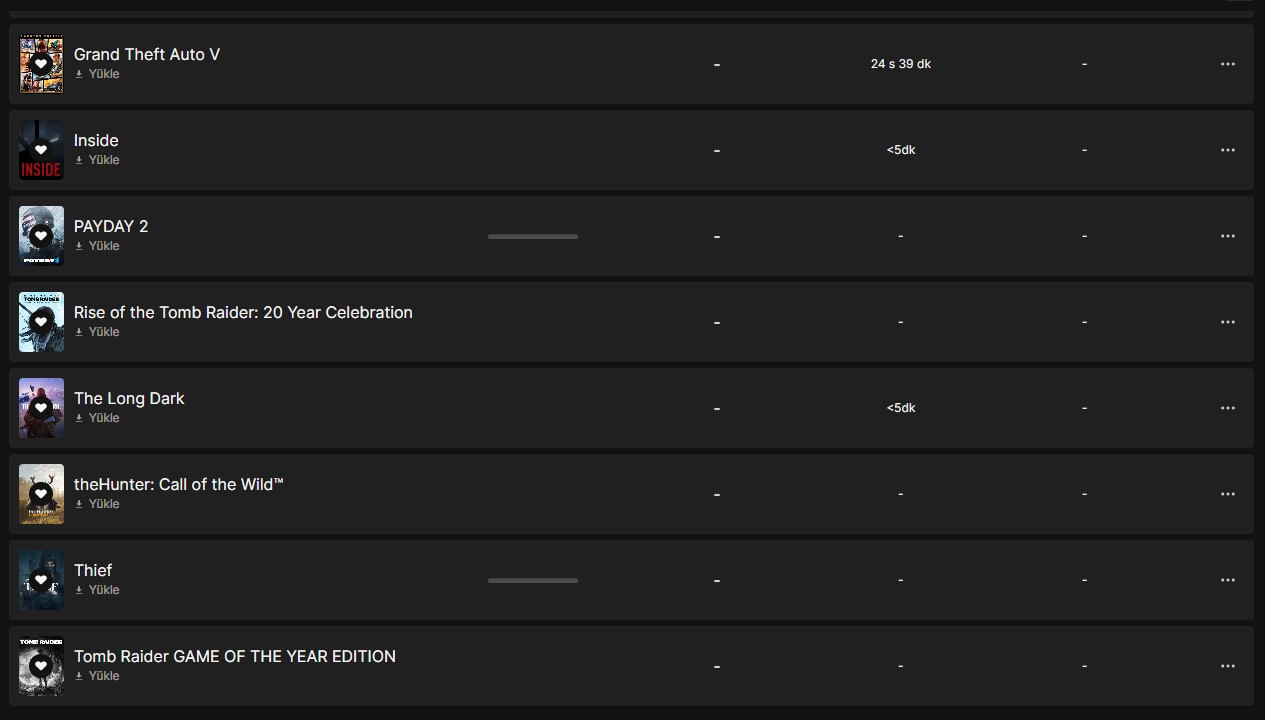
Task: Install Rise of the Tomb Raider via Yükle
Action: click(x=97, y=332)
